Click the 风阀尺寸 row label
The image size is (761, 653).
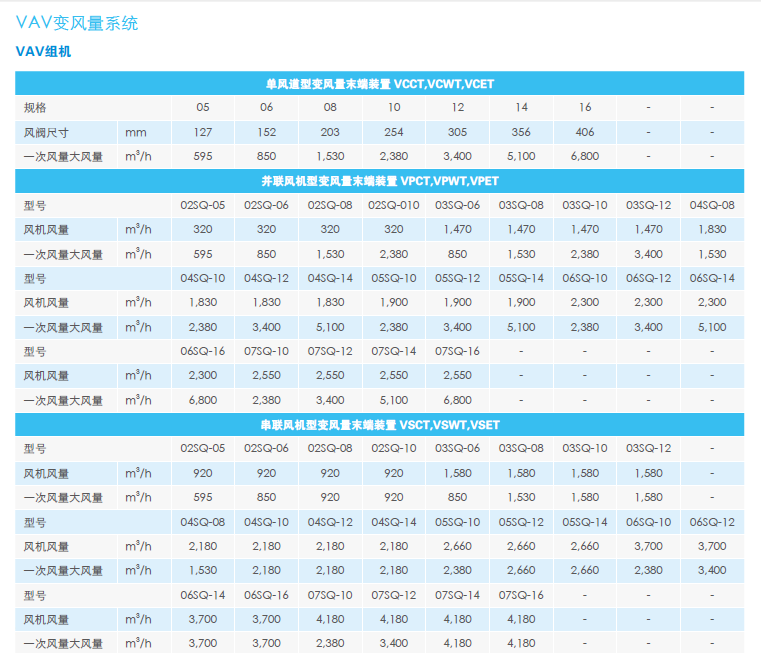click(x=46, y=132)
